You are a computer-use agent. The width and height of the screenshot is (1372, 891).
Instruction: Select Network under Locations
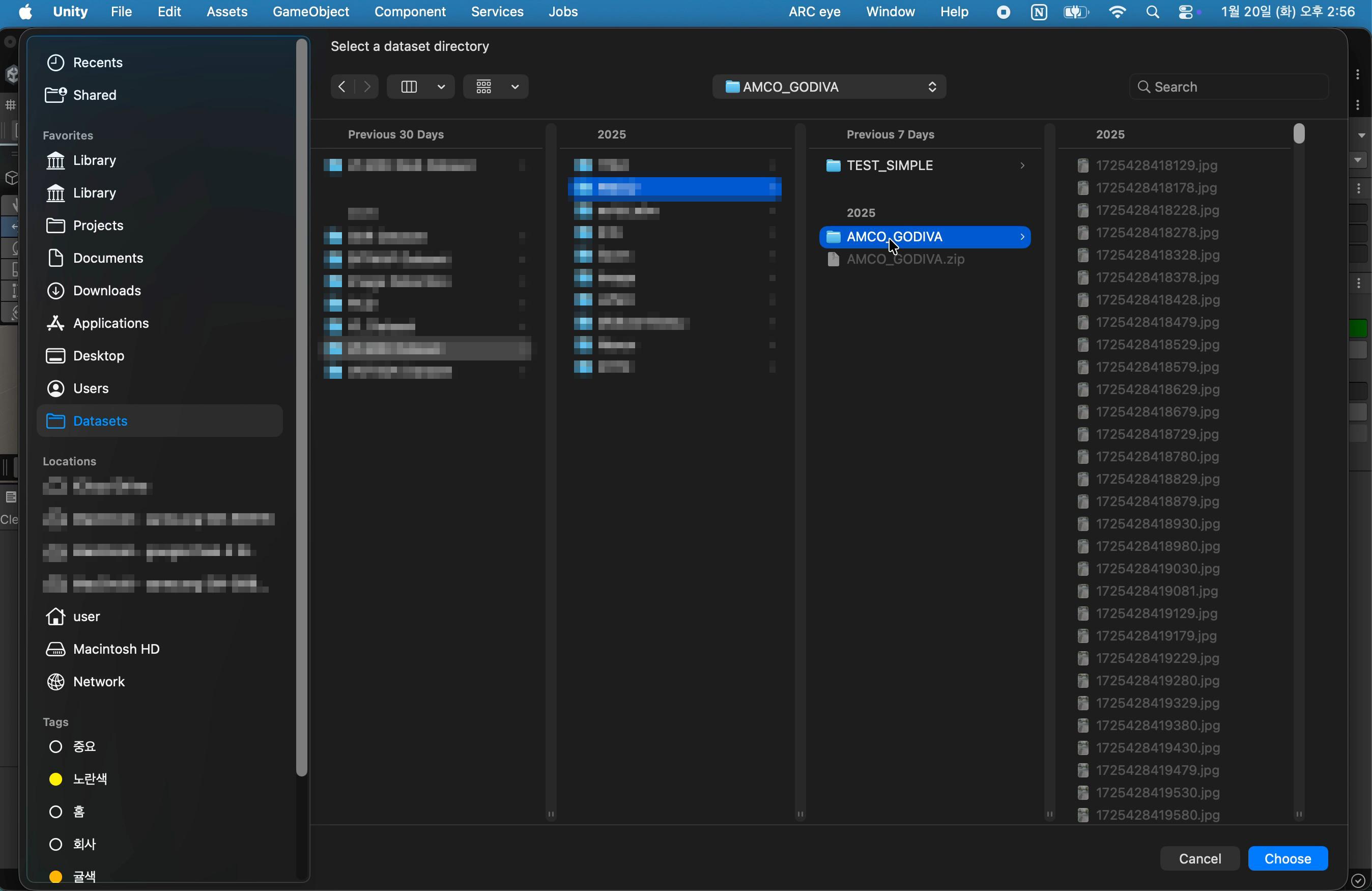pyautogui.click(x=99, y=682)
